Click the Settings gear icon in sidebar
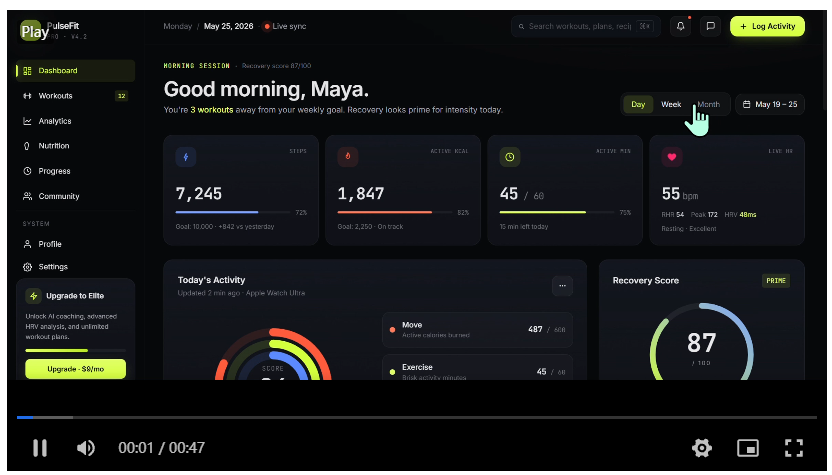The width and height of the screenshot is (832, 475). click(x=27, y=267)
